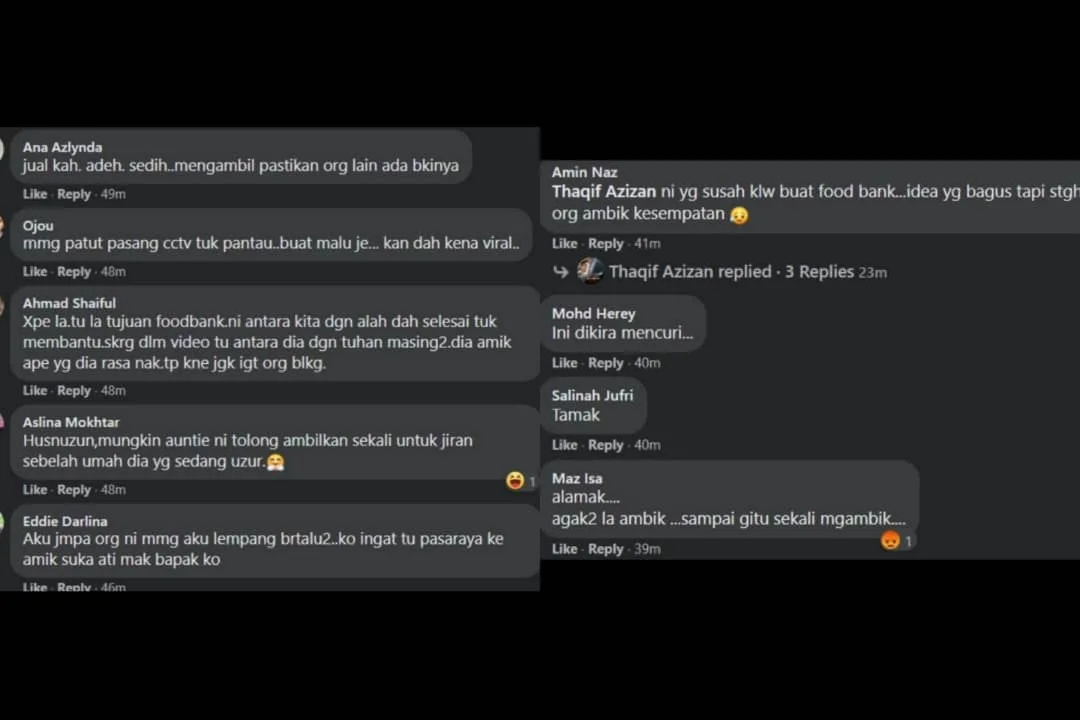Click angry reaction emoji on Maz Isa's comment
Viewport: 1080px width, 720px height.
pos(890,541)
